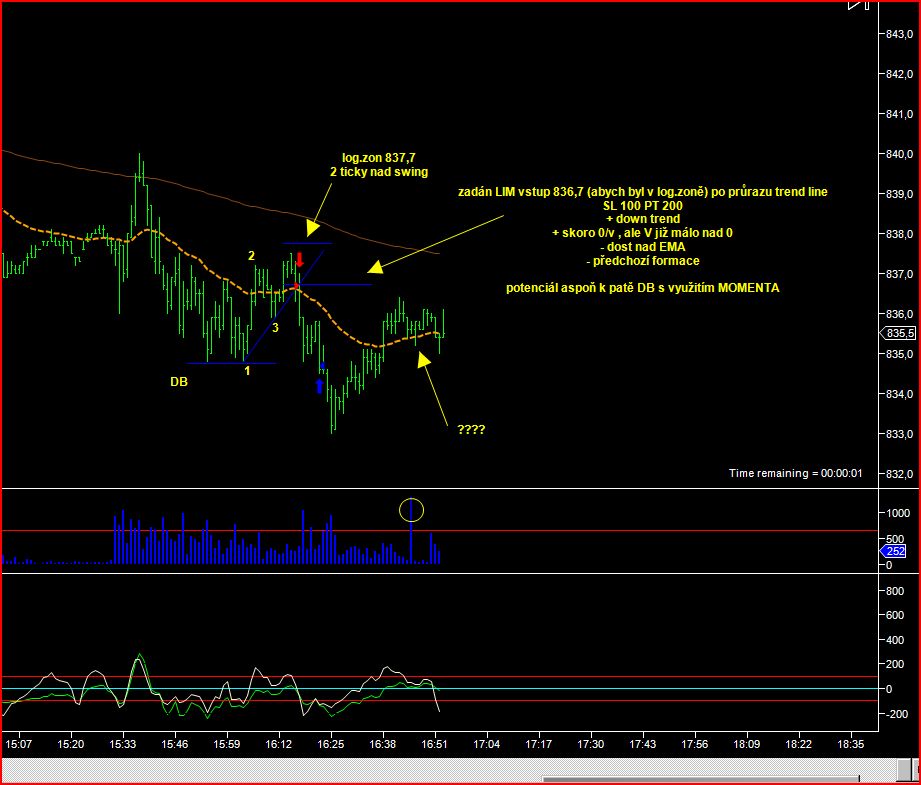Click the 17:04 time axis label
Image resolution: width=921 pixels, height=785 pixels.
tap(486, 744)
